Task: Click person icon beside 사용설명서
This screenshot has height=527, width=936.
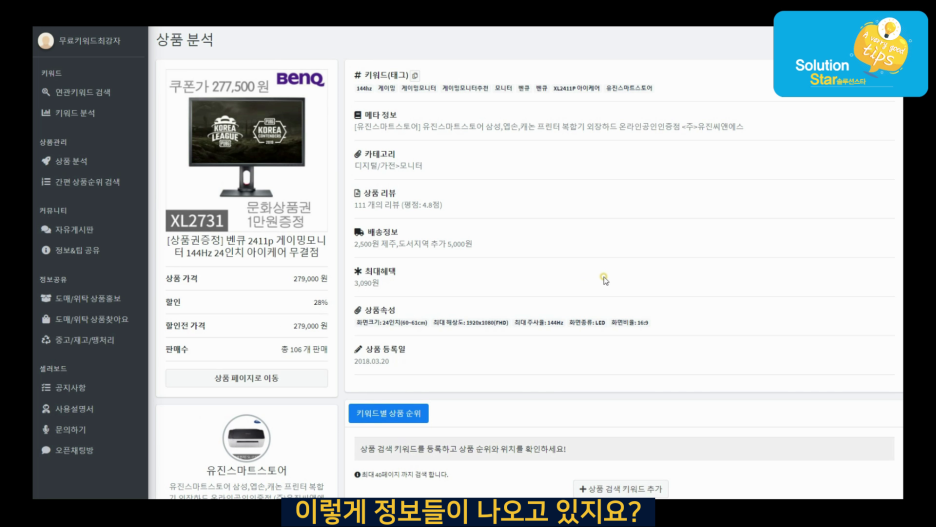Action: click(x=46, y=408)
